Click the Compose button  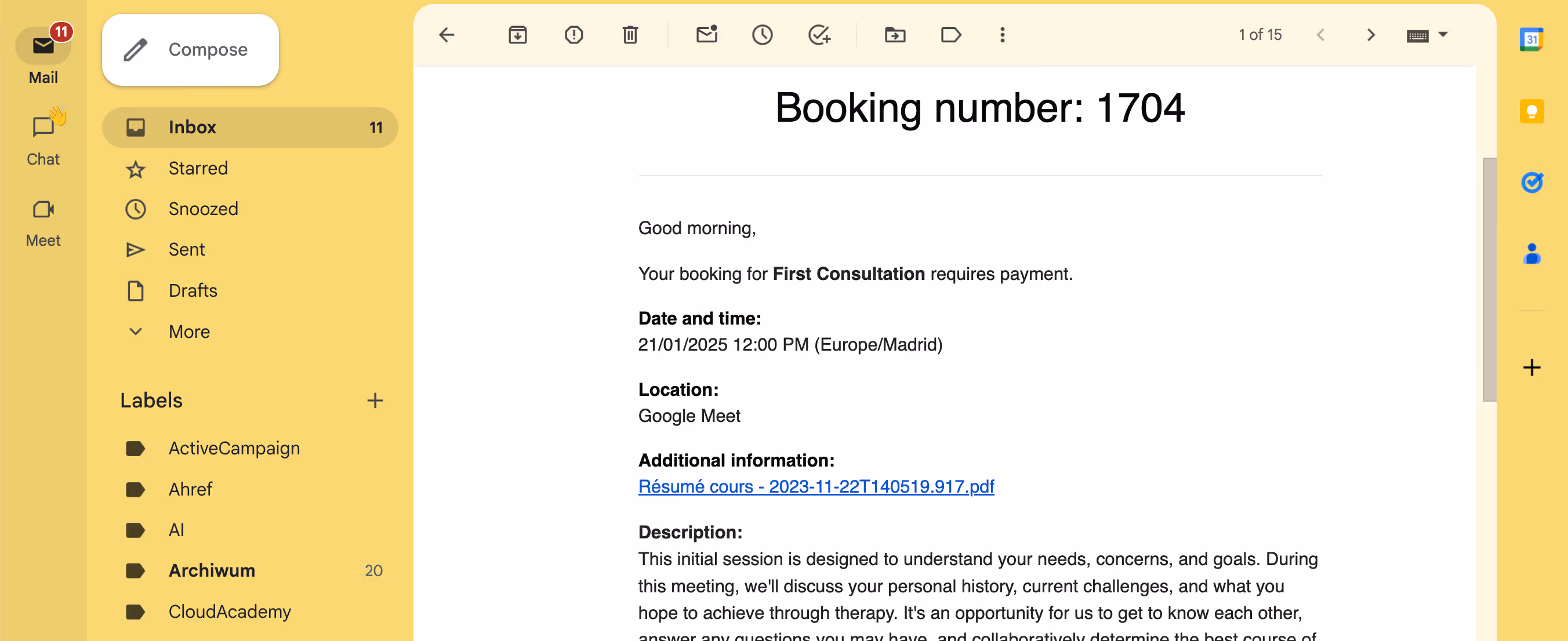(x=190, y=49)
